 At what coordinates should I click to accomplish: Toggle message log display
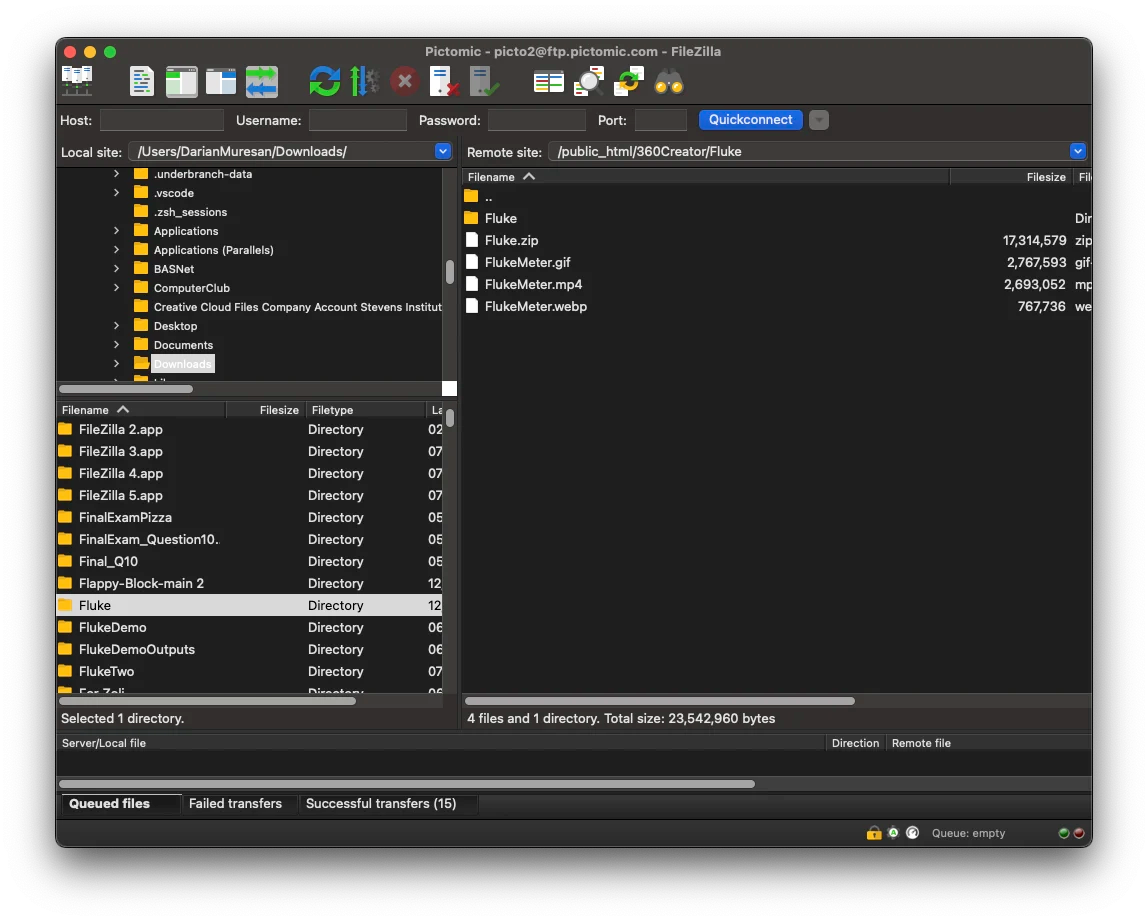[x=142, y=81]
